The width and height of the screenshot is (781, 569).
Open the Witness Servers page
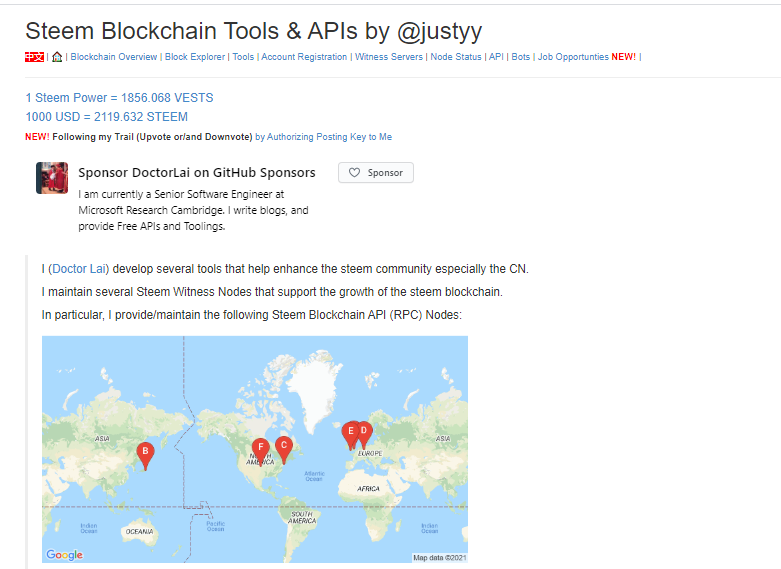(x=389, y=57)
